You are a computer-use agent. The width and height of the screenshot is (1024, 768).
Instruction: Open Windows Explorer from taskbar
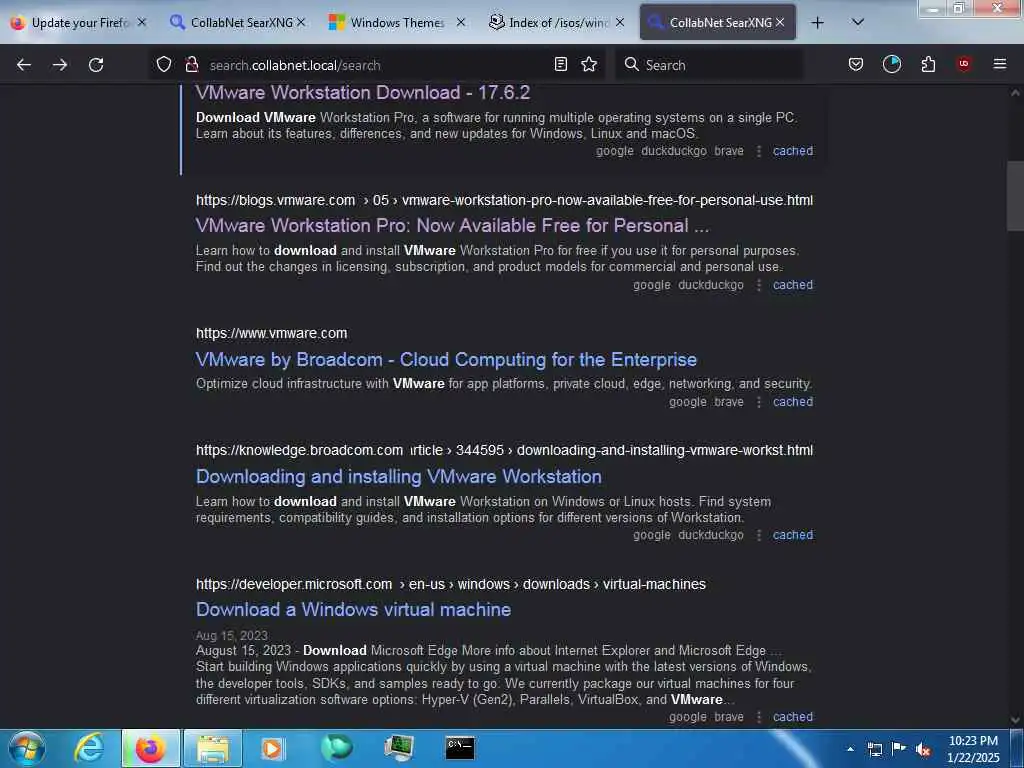pos(213,748)
